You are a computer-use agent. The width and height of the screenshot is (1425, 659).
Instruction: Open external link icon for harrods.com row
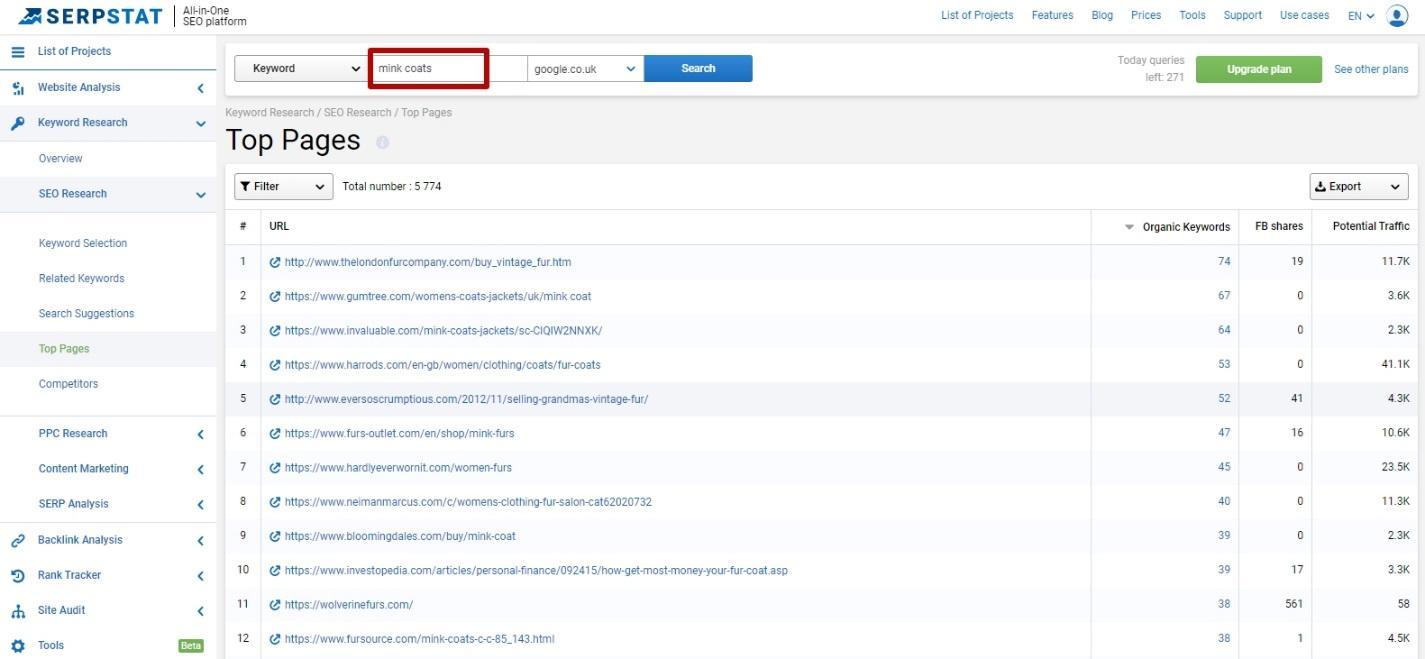275,365
